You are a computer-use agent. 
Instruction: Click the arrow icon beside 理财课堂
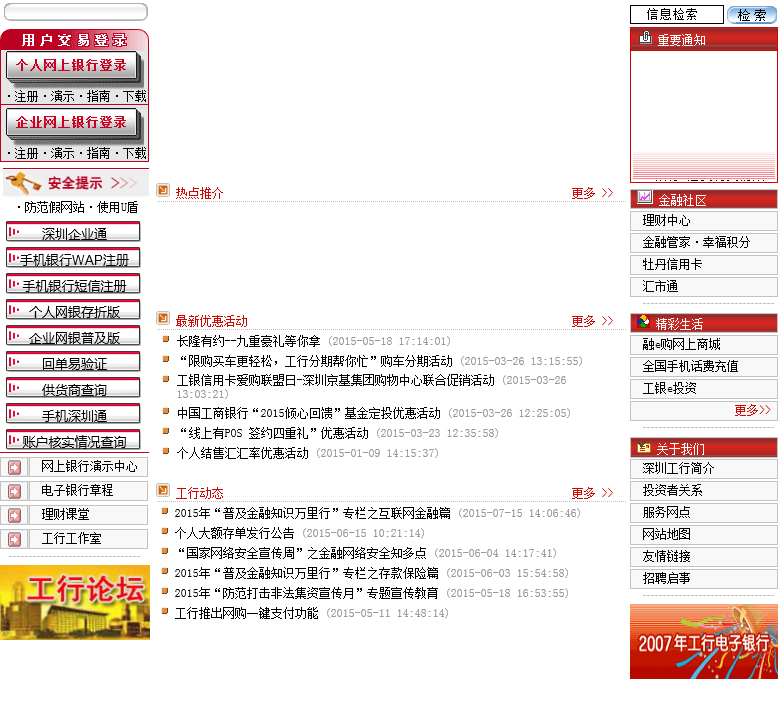click(14, 515)
